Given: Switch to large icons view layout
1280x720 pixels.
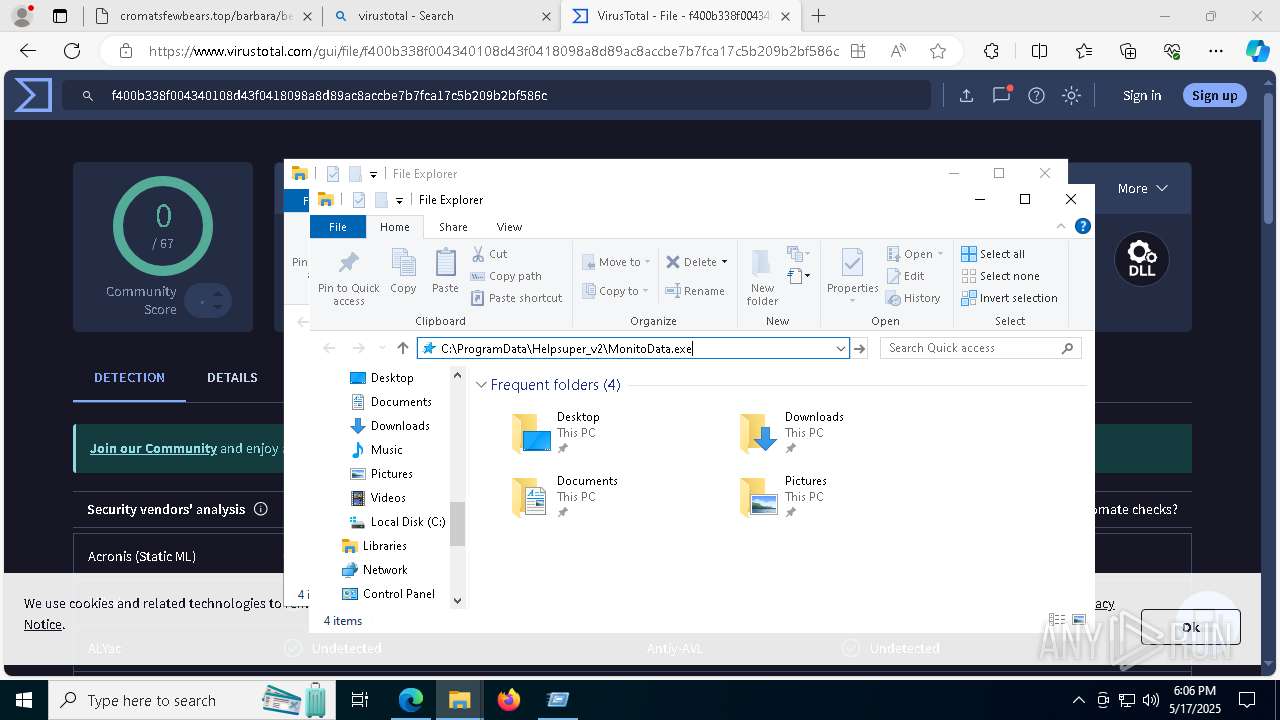Looking at the screenshot, I should click(1079, 621).
